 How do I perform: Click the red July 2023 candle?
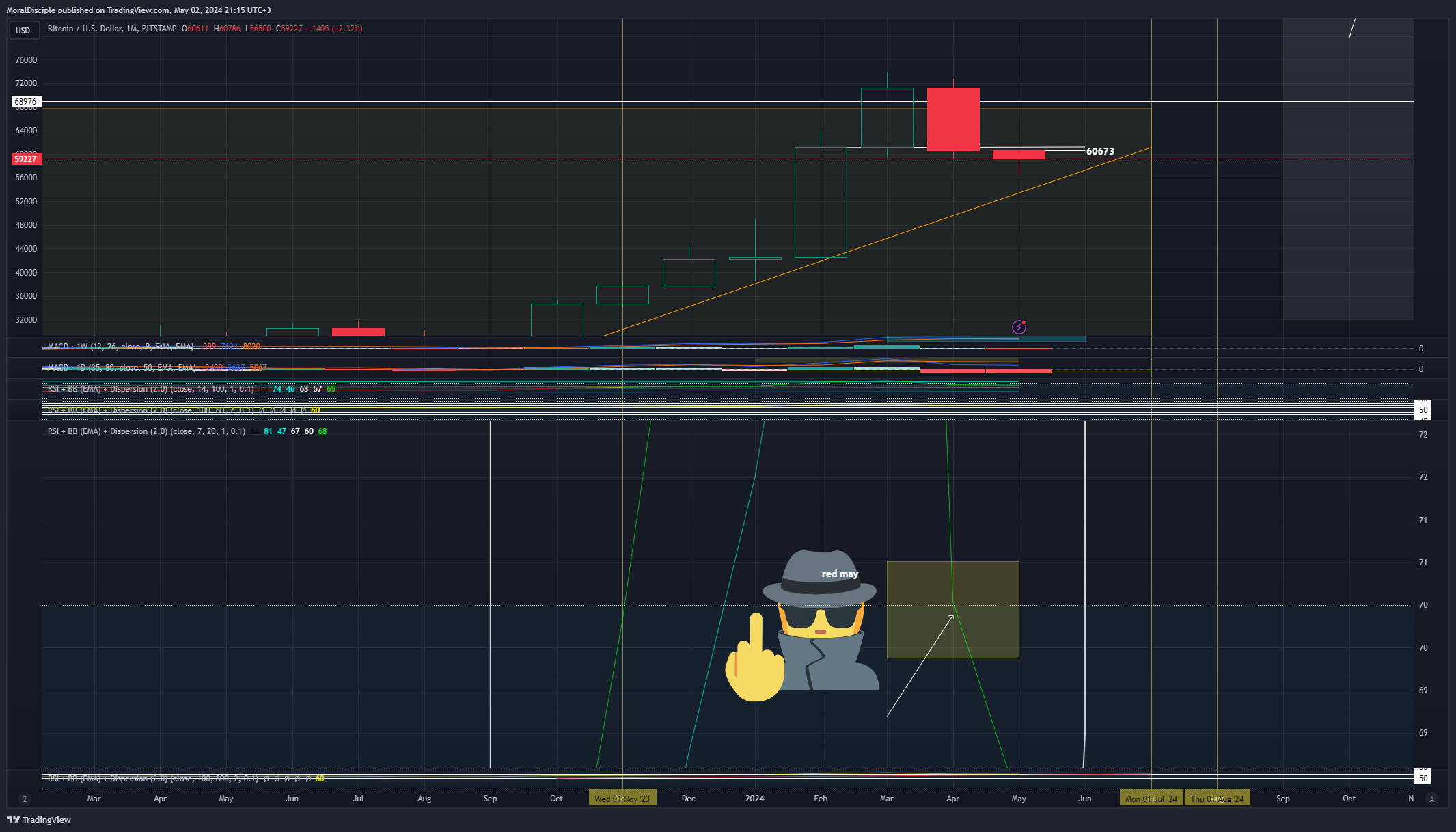[358, 332]
